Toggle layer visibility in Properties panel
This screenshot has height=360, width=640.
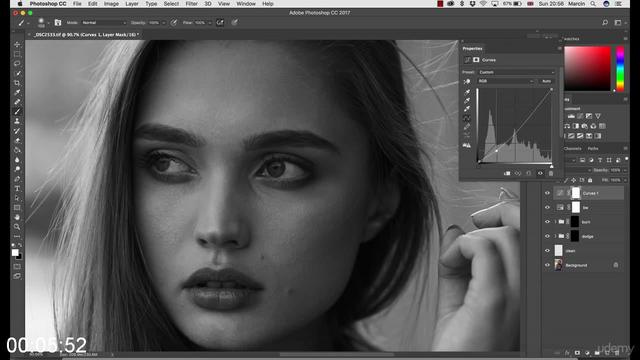(540, 173)
